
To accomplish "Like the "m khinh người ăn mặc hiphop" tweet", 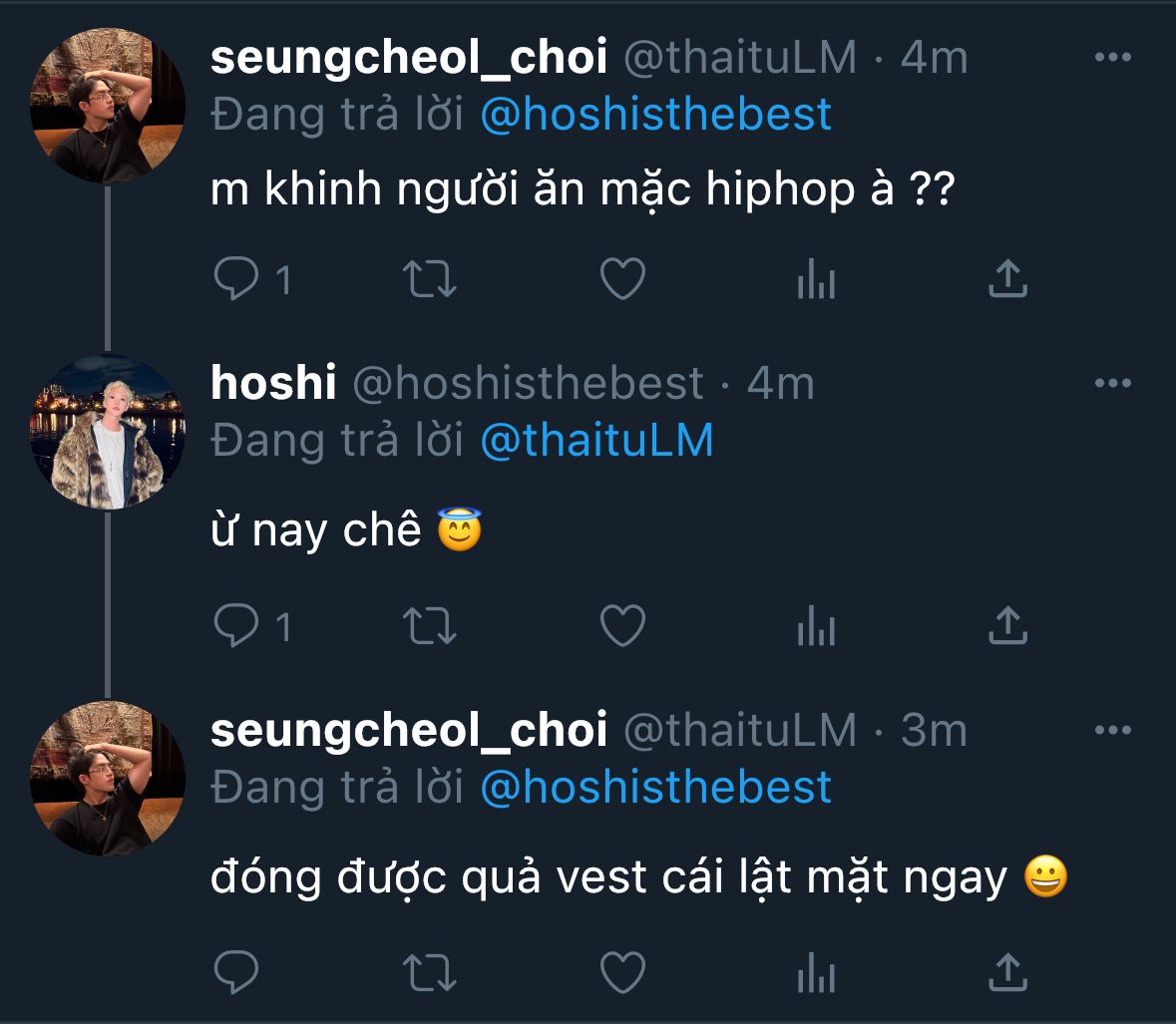I will coord(623,280).
